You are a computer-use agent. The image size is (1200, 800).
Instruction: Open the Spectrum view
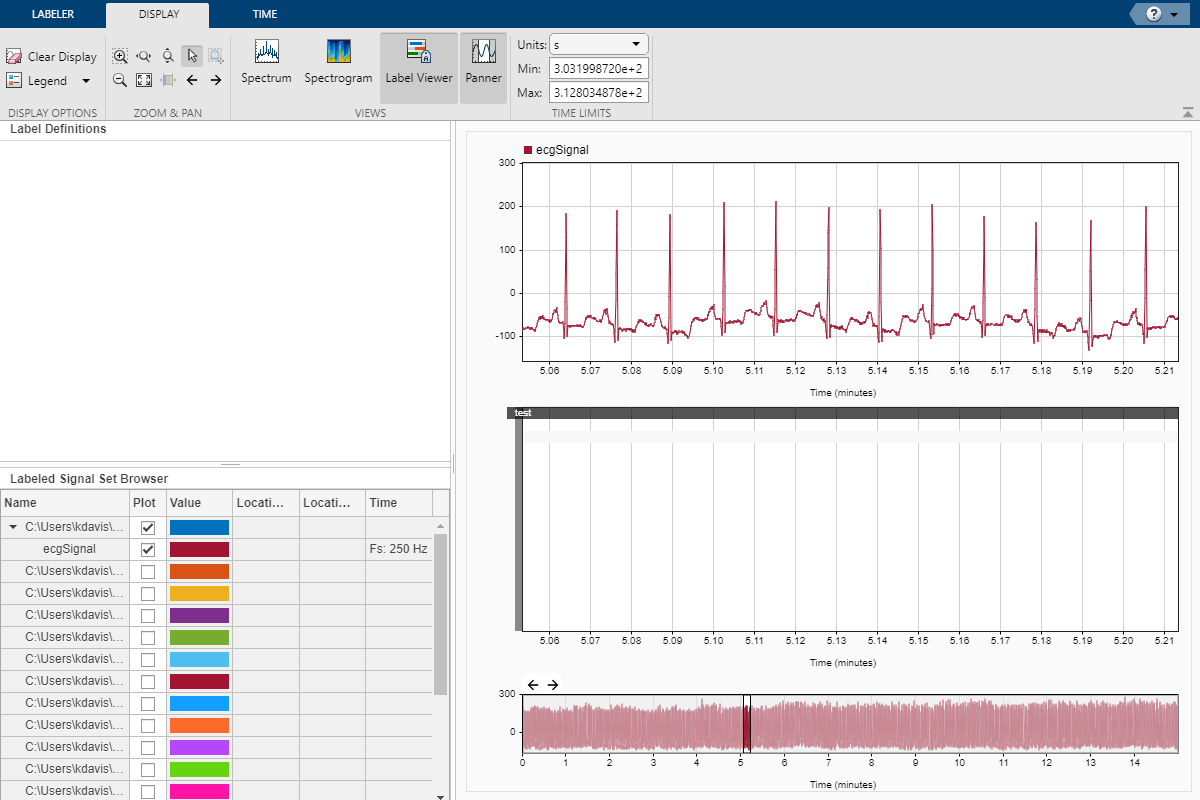266,61
